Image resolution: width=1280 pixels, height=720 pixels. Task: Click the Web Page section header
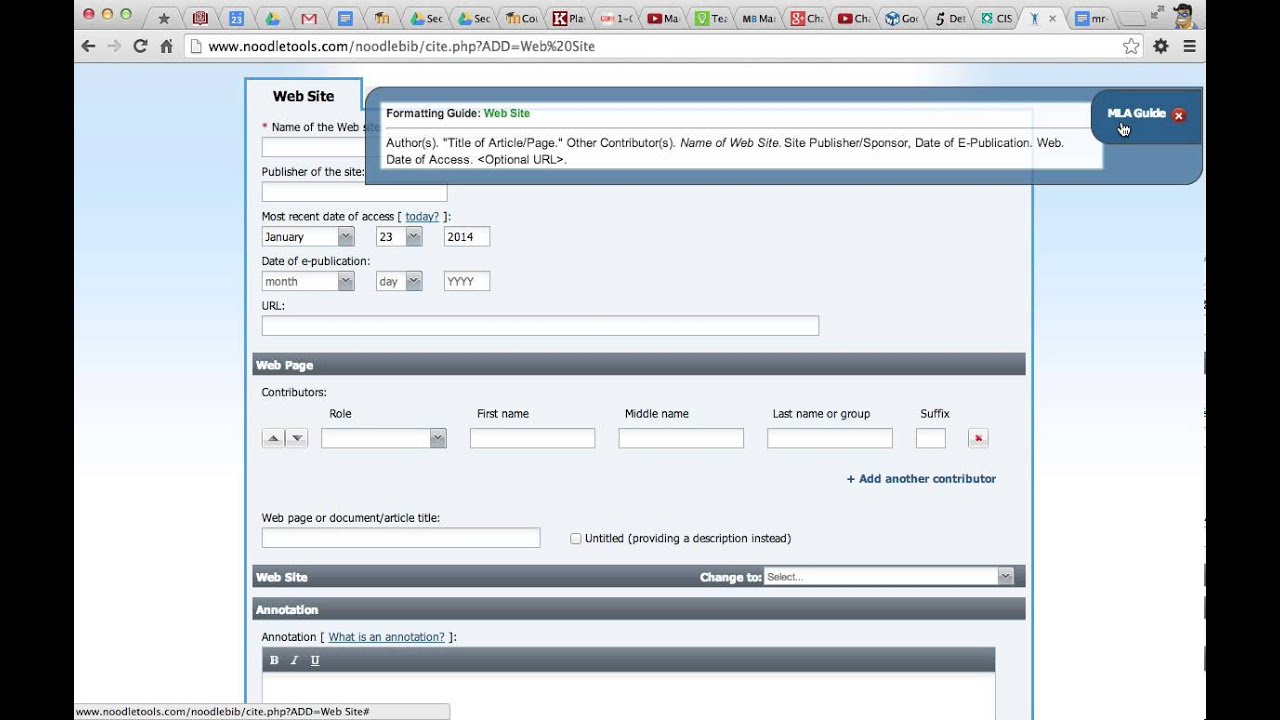(x=639, y=365)
